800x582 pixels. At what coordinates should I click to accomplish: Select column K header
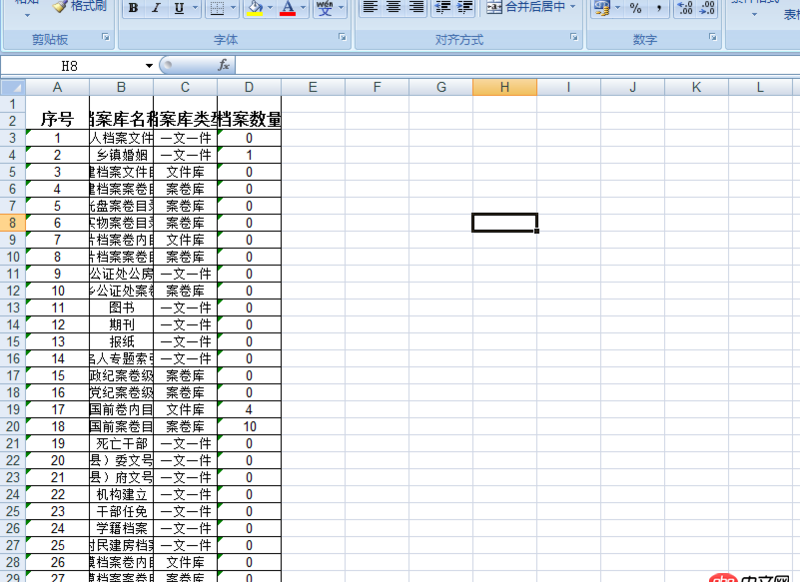[696, 87]
